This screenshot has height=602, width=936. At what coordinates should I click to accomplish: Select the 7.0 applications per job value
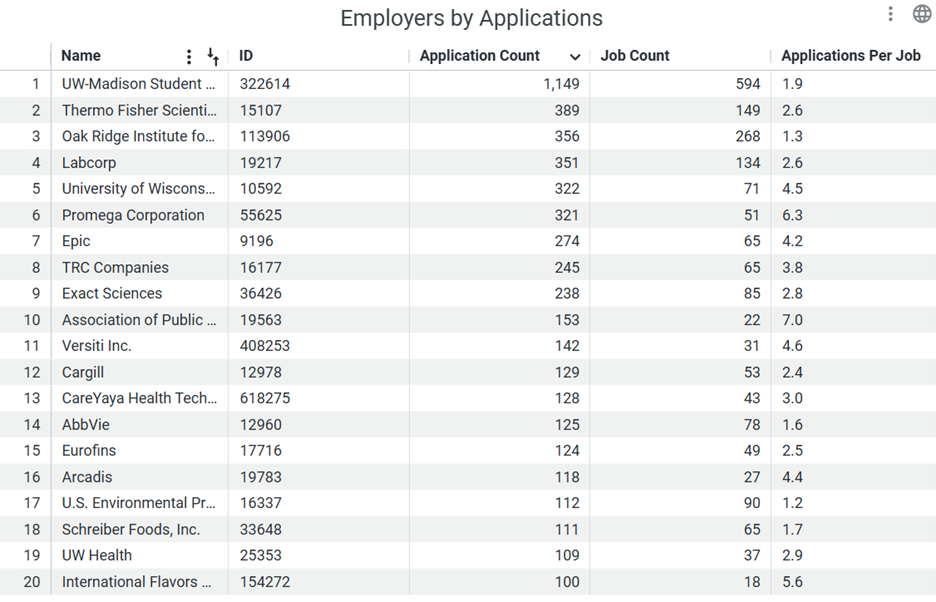792,320
